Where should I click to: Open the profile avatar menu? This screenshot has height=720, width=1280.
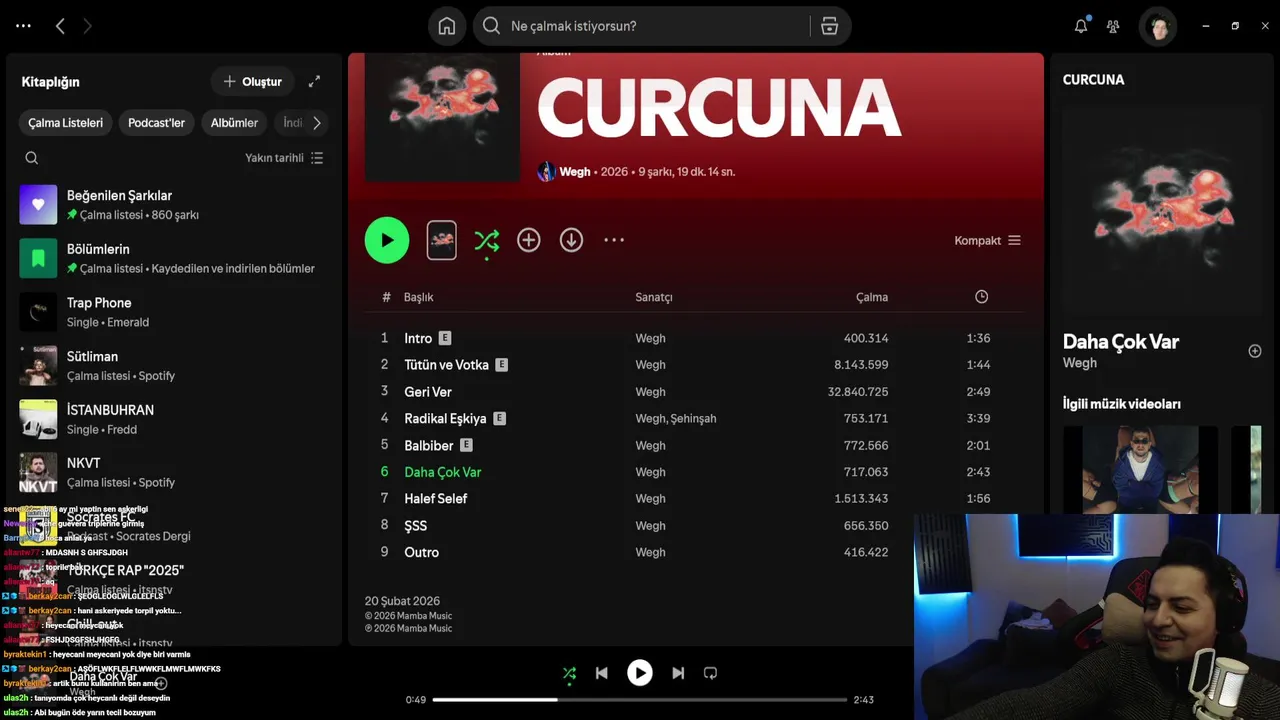click(1159, 27)
